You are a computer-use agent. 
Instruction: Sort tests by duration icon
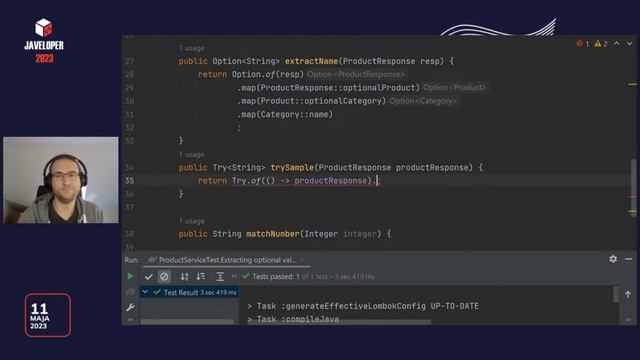pyautogui.click(x=201, y=277)
